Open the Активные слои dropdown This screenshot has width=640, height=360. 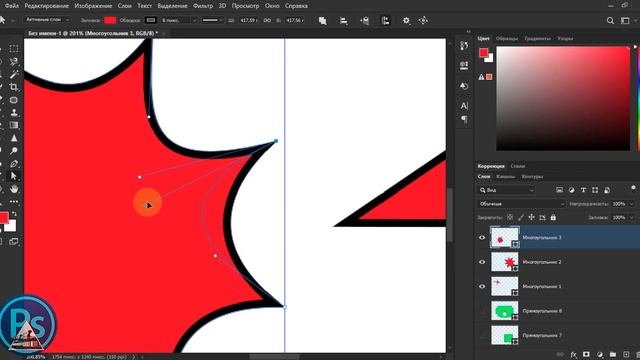47,20
